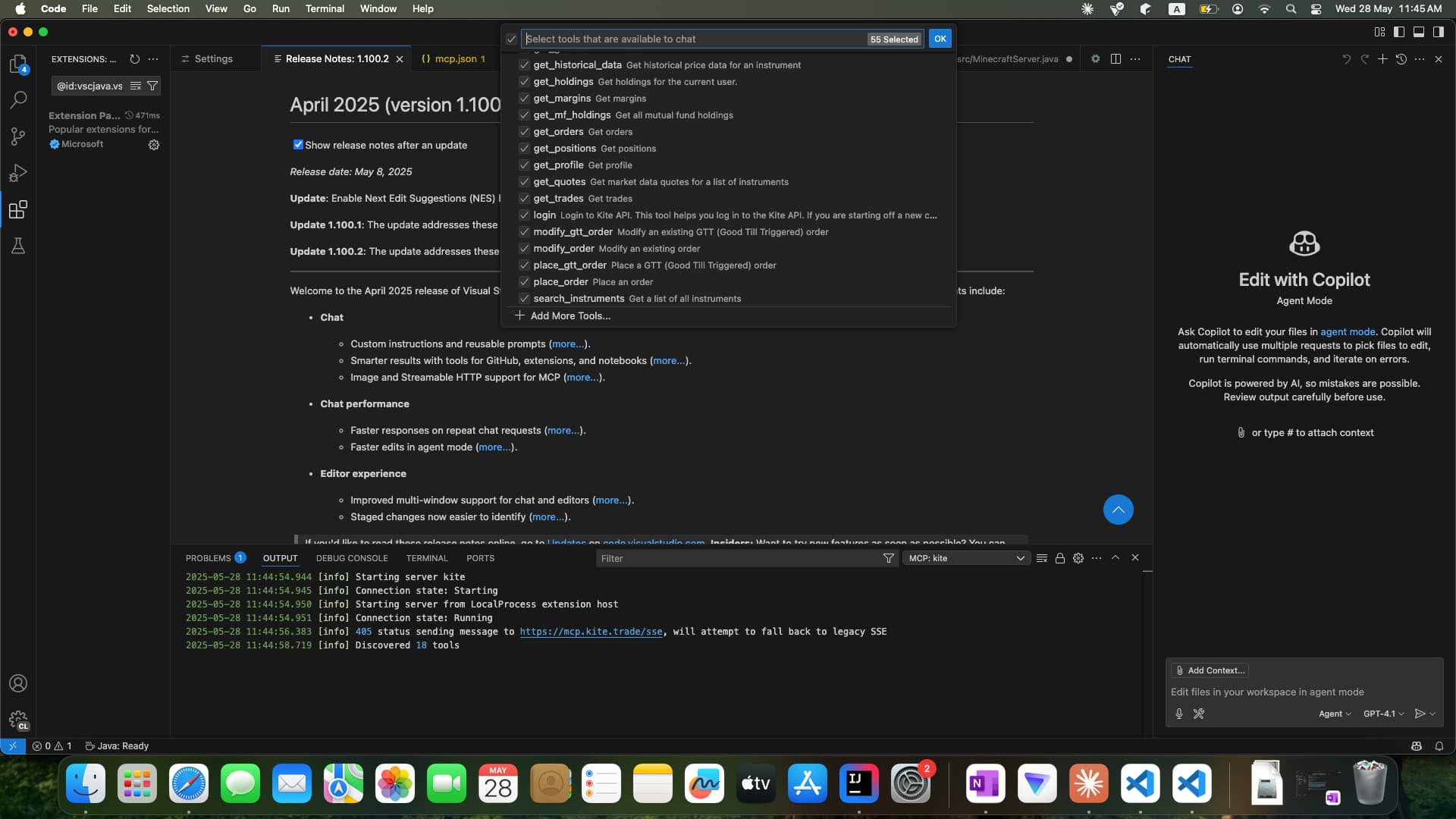Split the editor to the right
1456x819 pixels.
pyautogui.click(x=1116, y=59)
